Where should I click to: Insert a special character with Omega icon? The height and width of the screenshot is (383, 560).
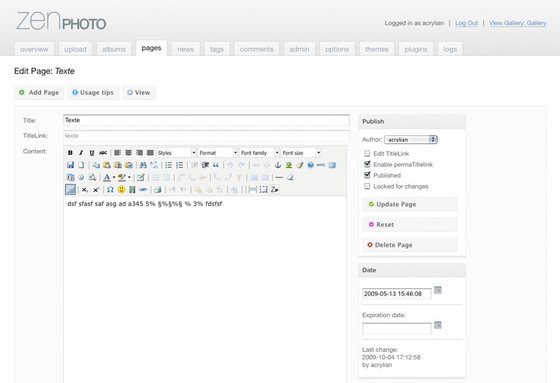coord(110,190)
